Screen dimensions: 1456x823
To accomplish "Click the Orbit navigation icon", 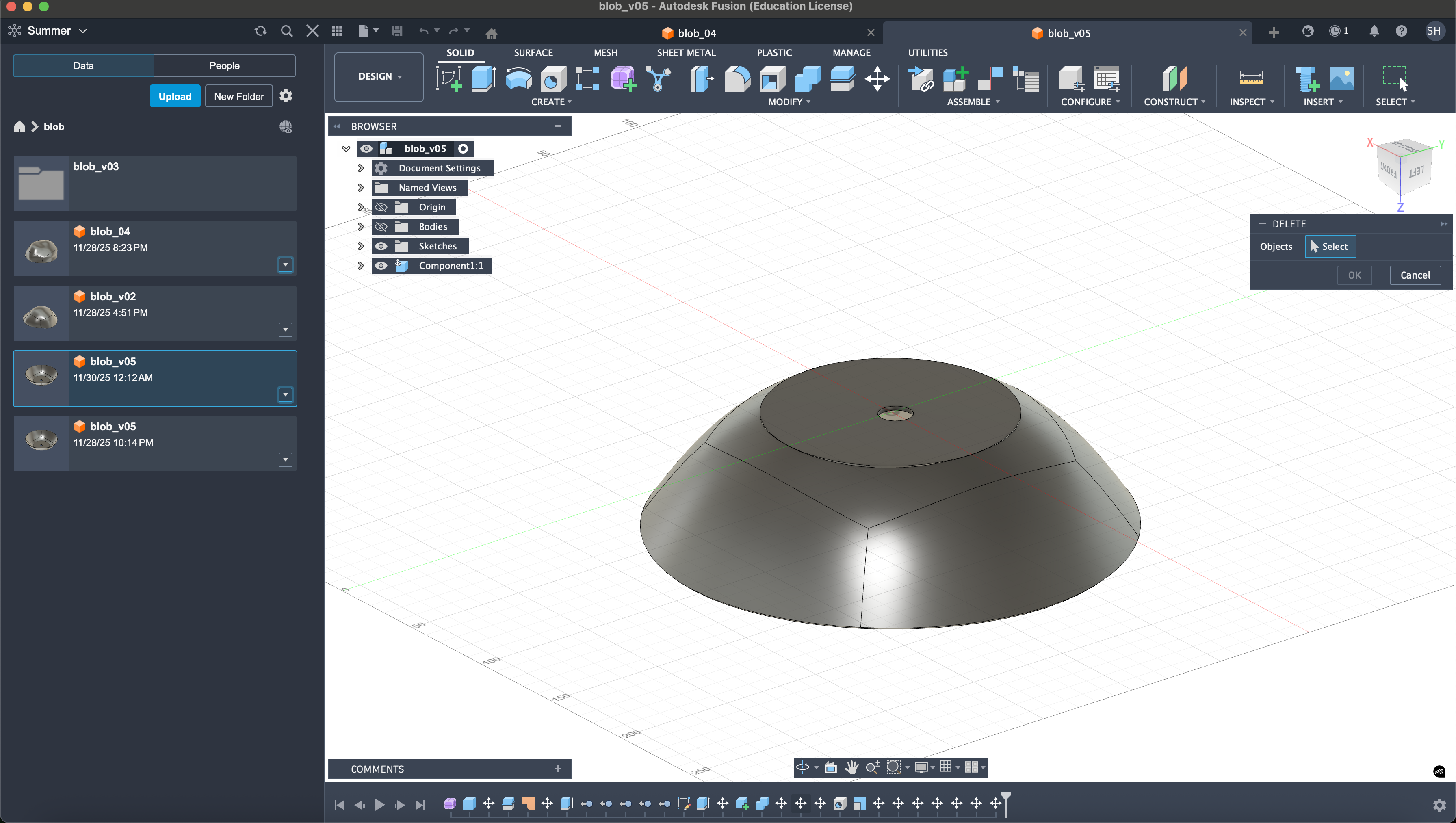I will coord(803,767).
